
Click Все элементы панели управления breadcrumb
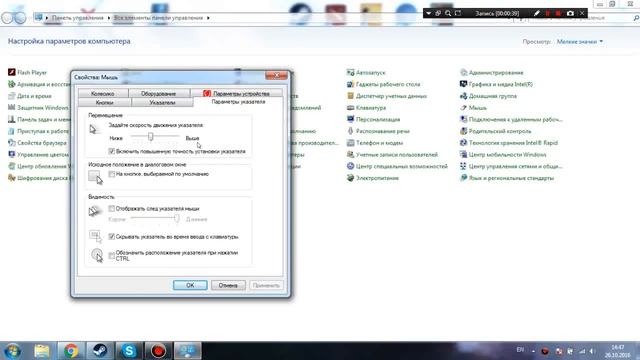[158, 18]
